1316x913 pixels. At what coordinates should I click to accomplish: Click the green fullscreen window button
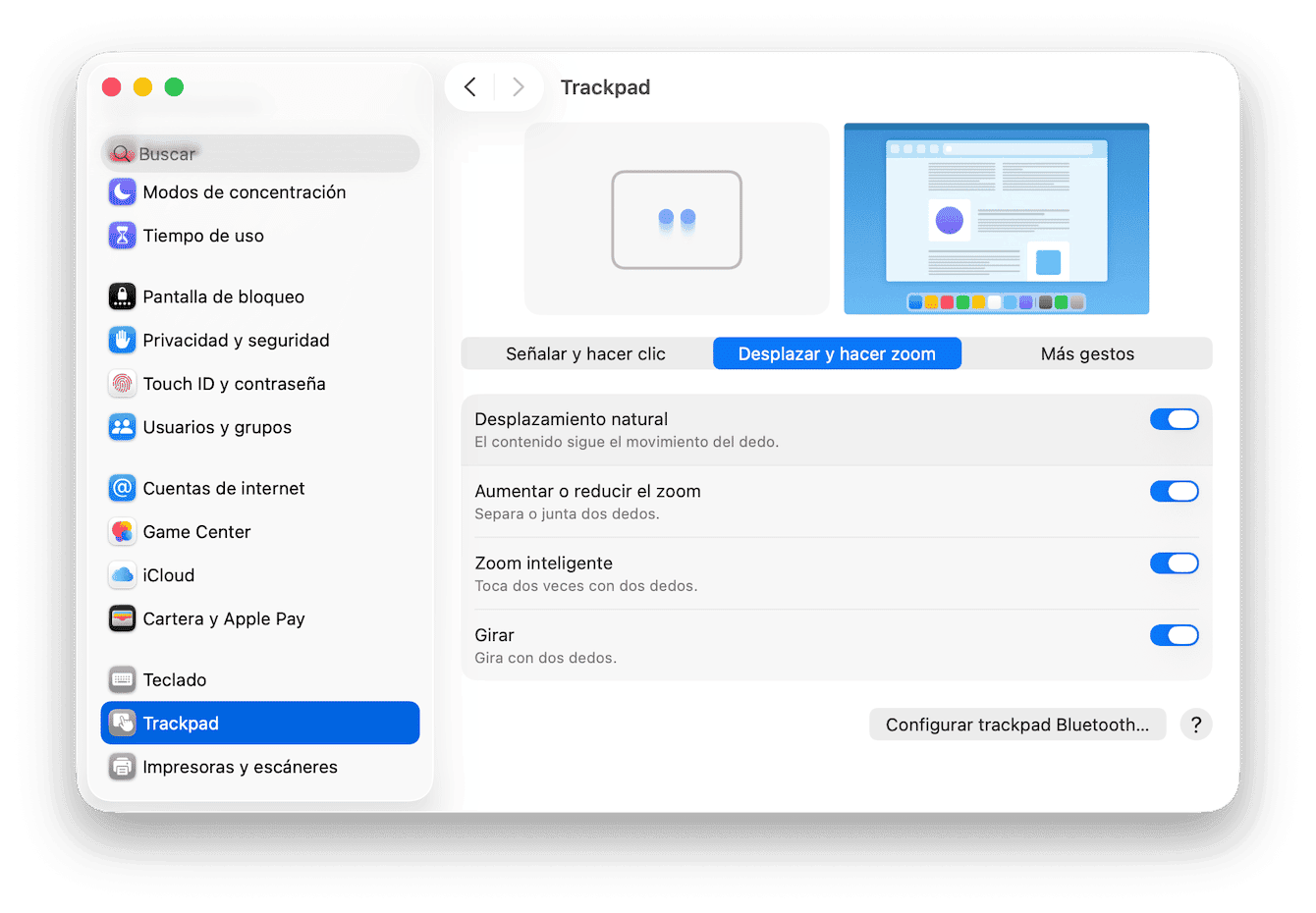pyautogui.click(x=174, y=87)
